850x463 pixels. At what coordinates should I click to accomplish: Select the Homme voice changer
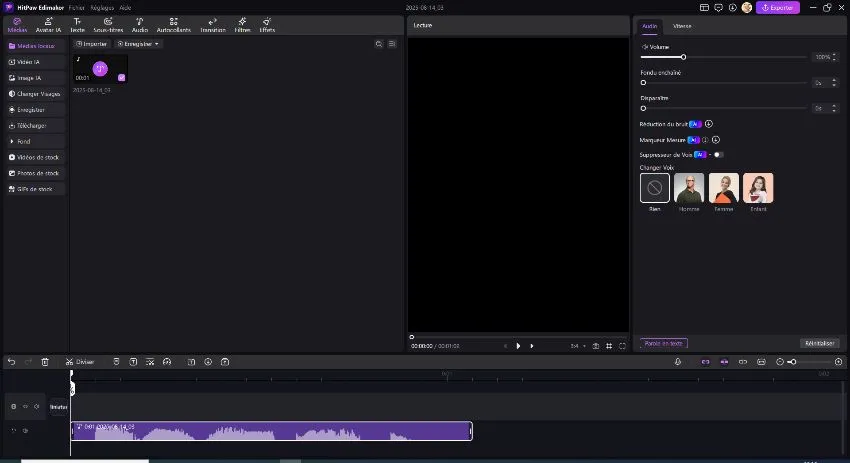pos(689,188)
